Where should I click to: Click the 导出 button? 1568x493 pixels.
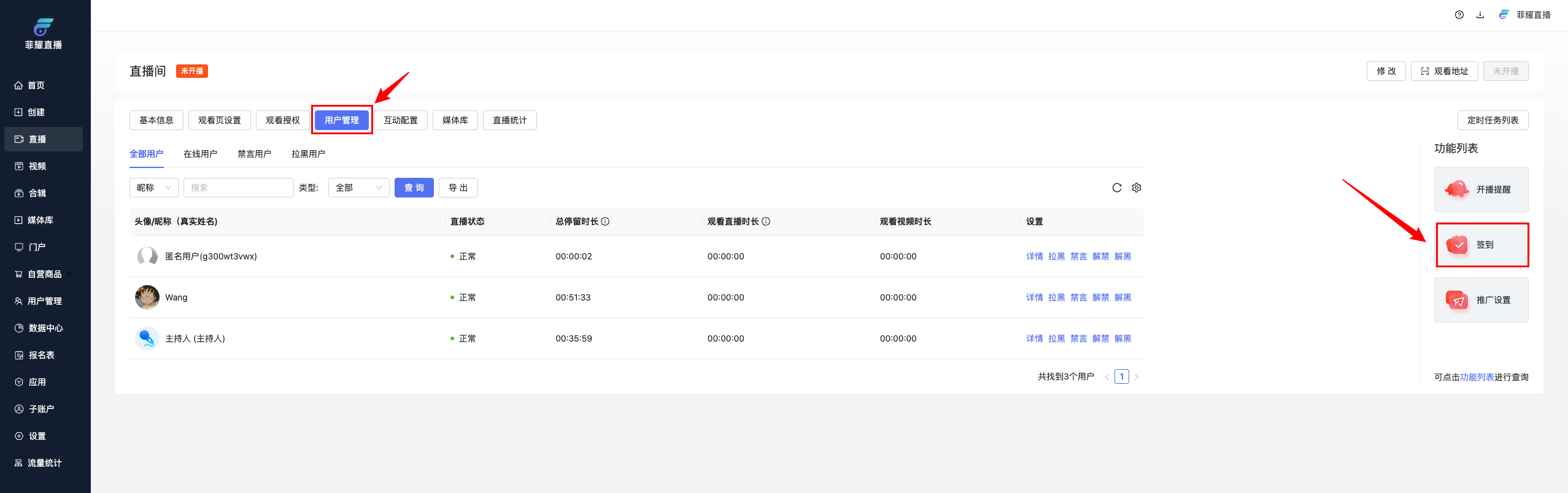click(x=458, y=188)
